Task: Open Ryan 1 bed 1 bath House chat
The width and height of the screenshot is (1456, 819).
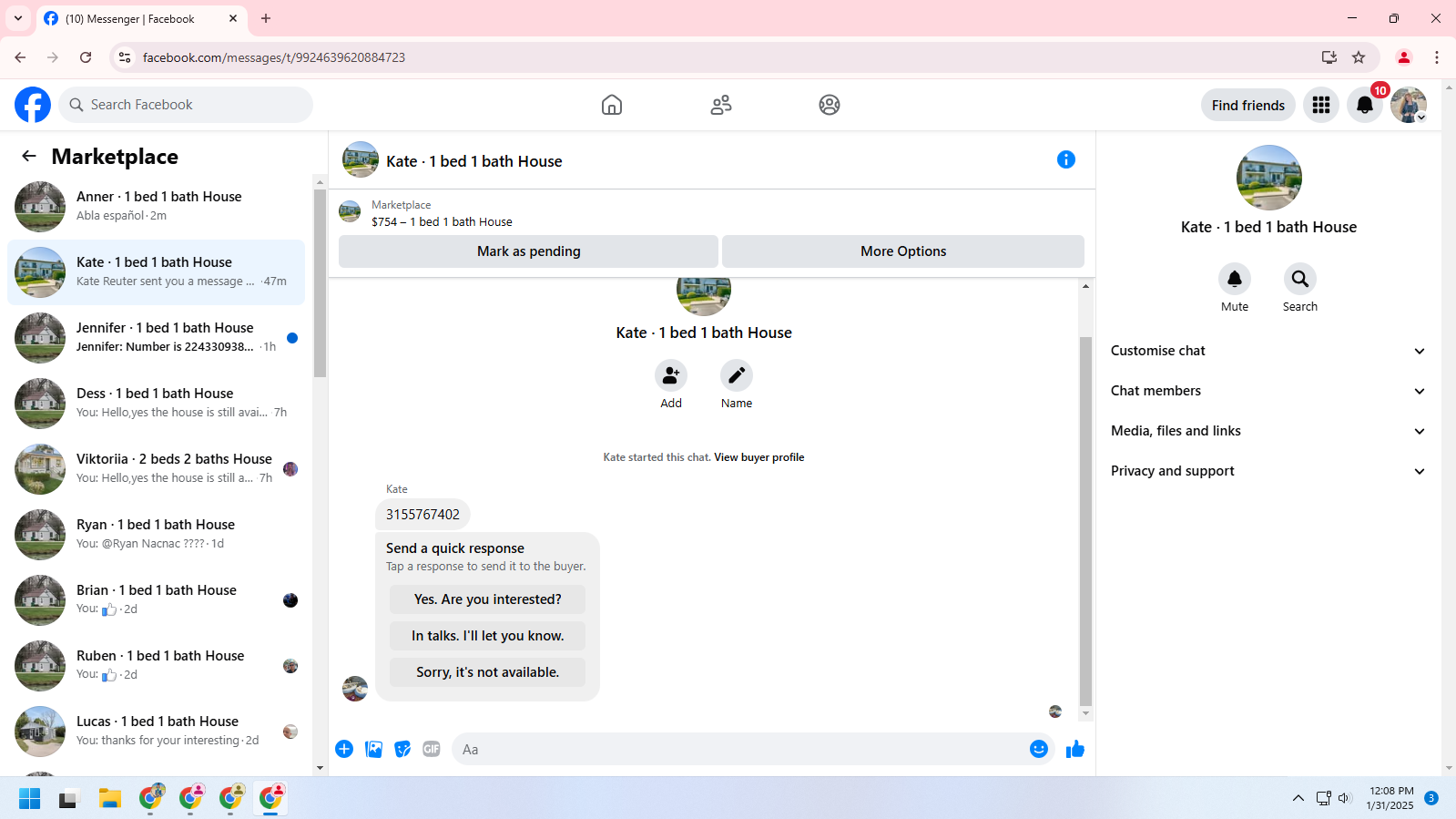Action: (x=156, y=535)
